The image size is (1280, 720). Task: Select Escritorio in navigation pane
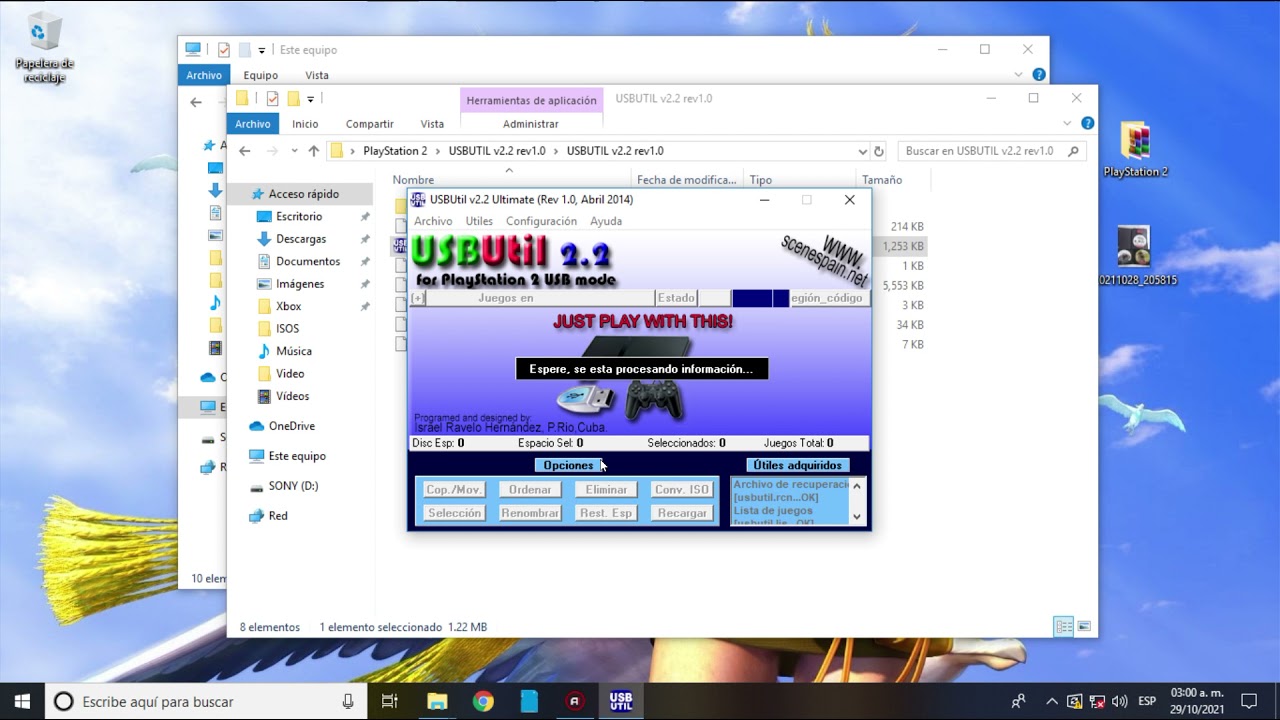pyautogui.click(x=299, y=216)
